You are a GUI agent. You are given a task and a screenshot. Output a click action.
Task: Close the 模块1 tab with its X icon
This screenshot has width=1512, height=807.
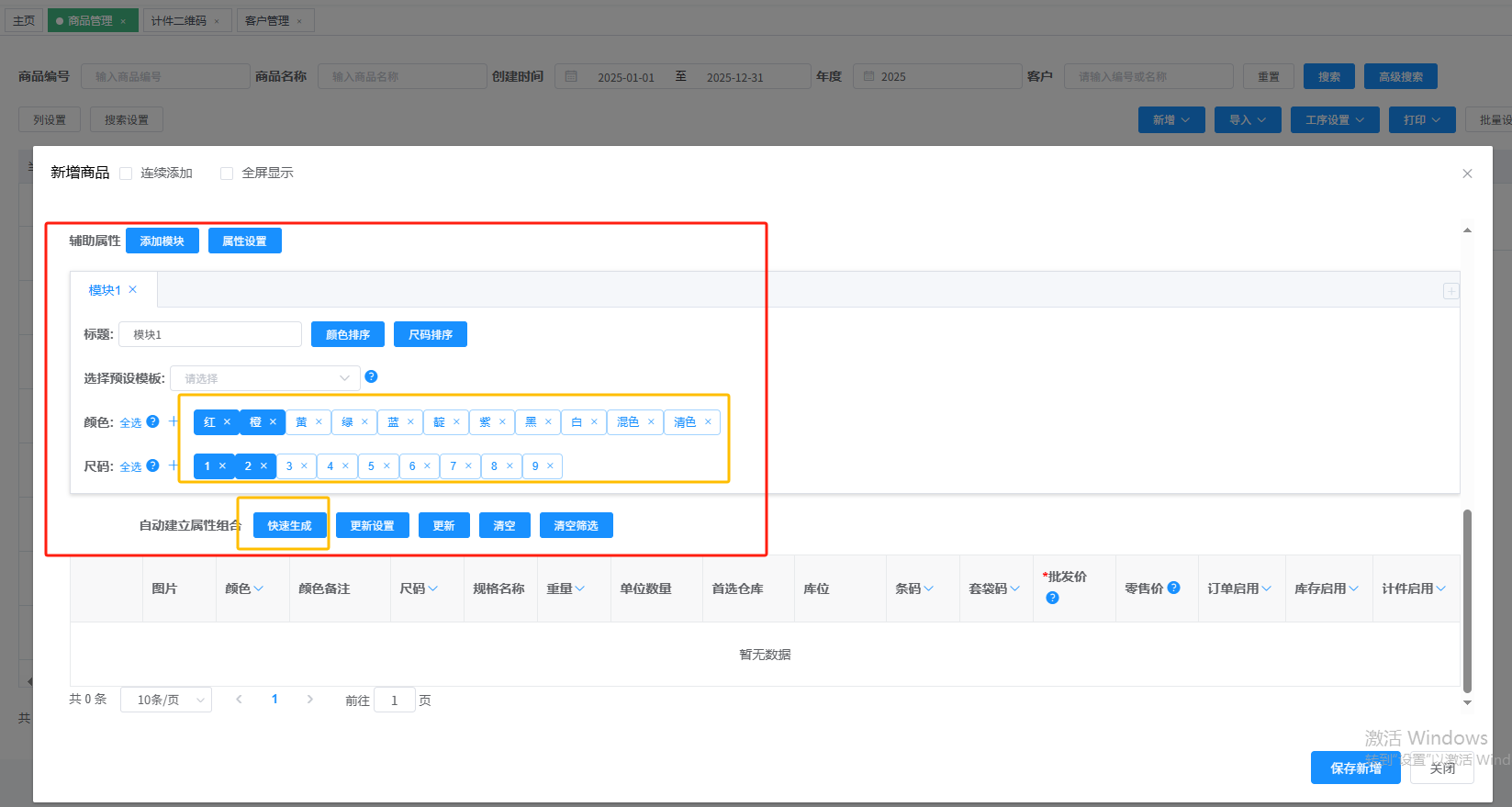tap(133, 289)
